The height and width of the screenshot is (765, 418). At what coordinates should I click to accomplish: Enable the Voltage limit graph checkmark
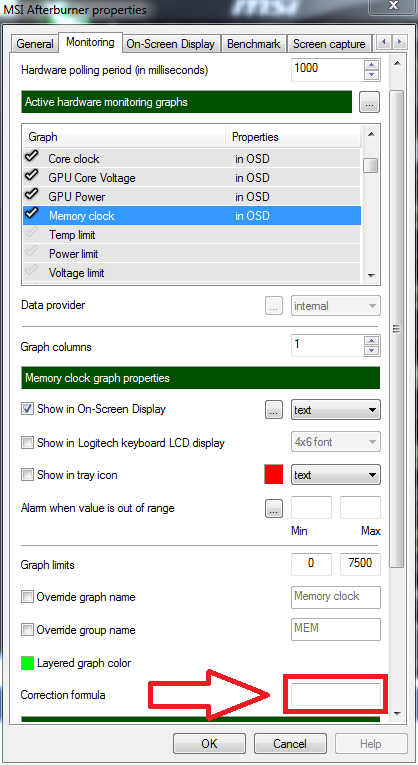[x=32, y=271]
